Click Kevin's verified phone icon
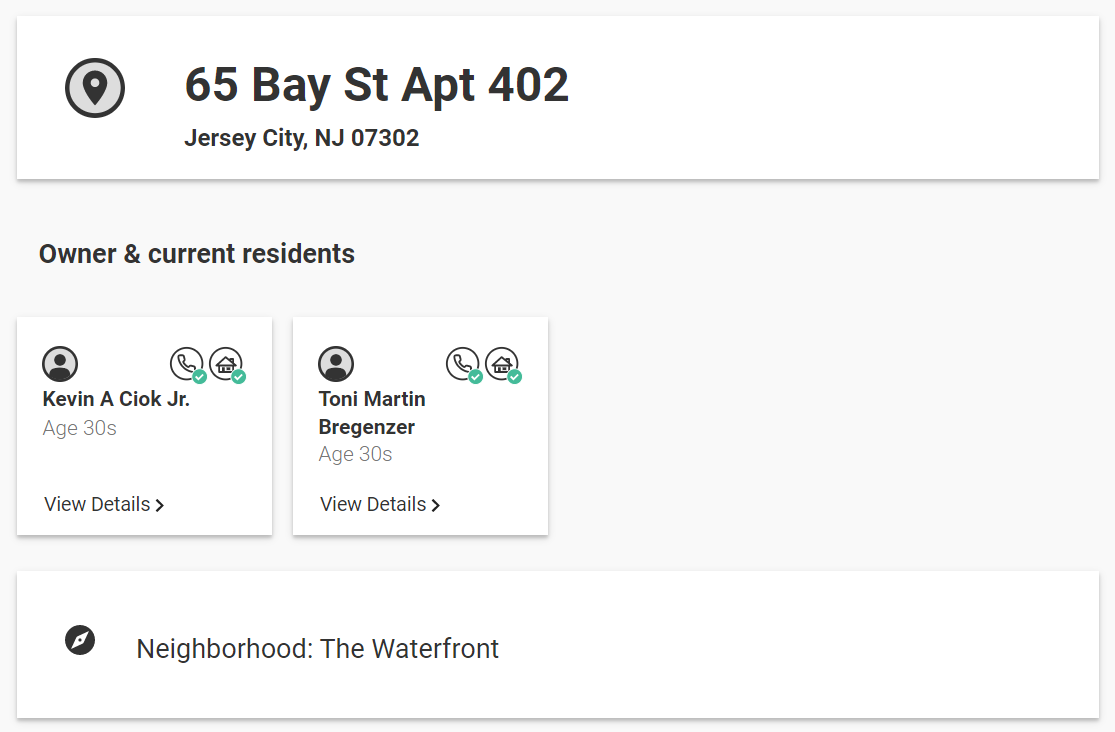Screen dimensions: 1115x732 coord(188,364)
